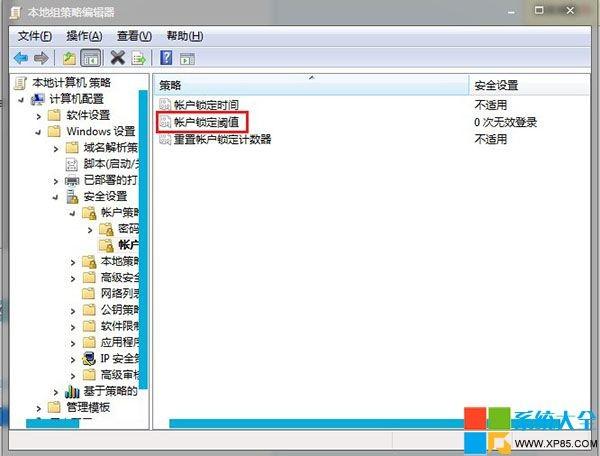600x456 pixels.
Task: Open the Help question mark icon
Action: tap(166, 58)
